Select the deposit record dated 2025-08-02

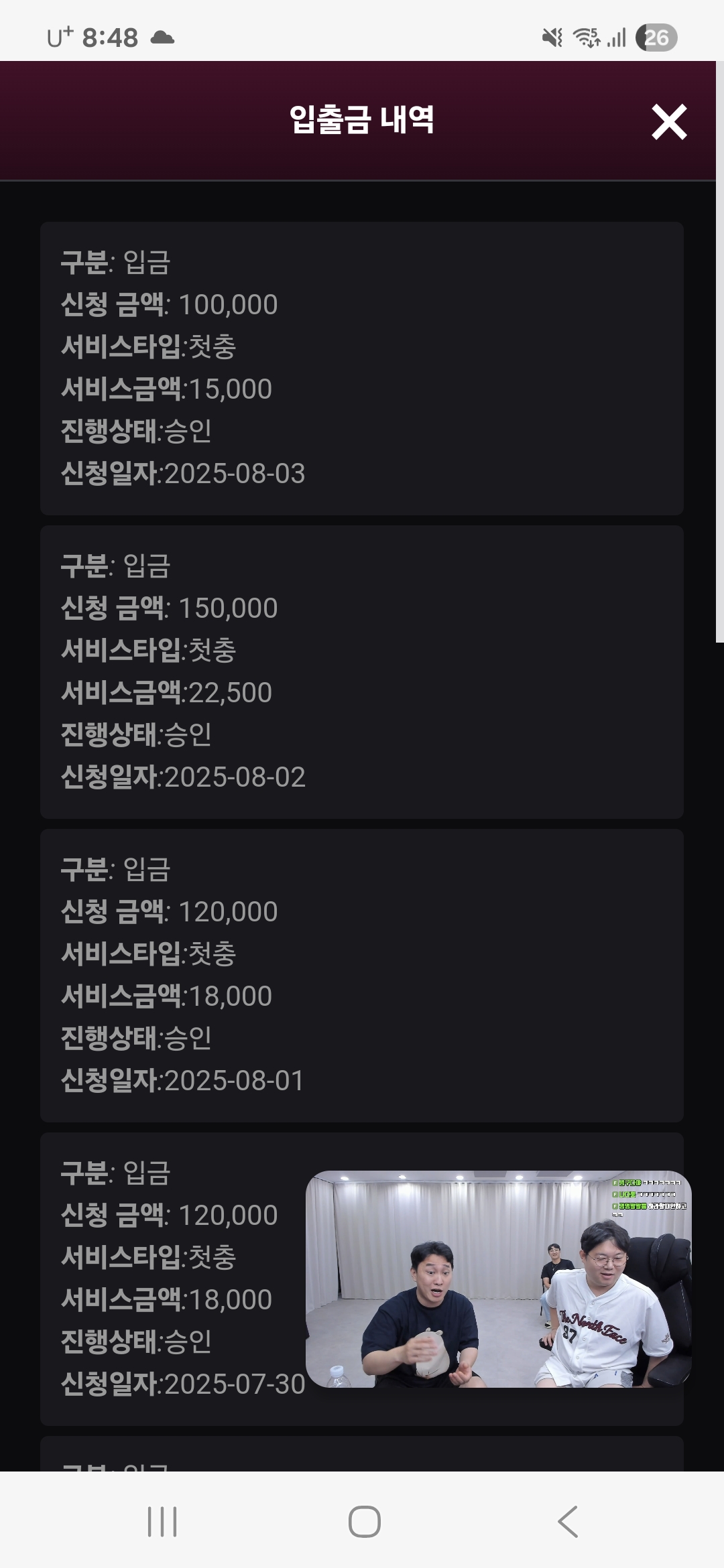pyautogui.click(x=362, y=671)
